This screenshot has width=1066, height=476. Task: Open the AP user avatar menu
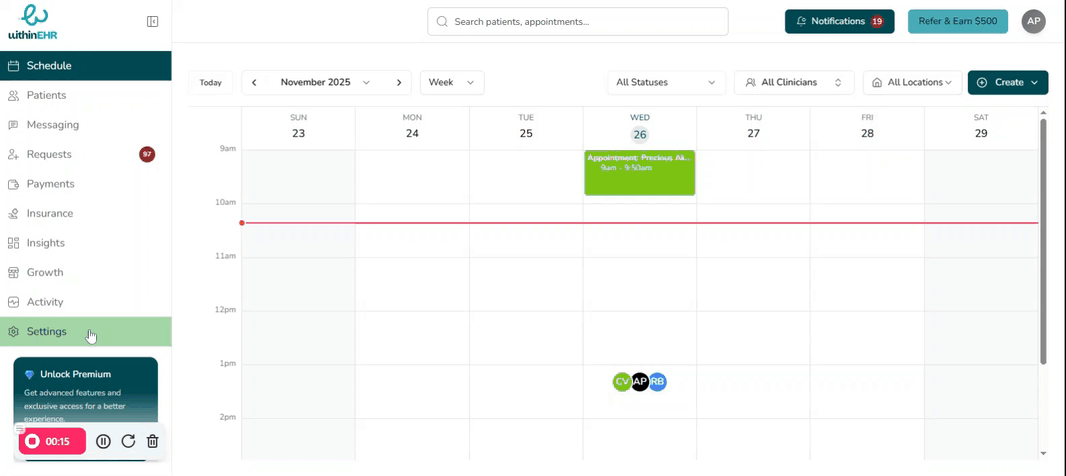pyautogui.click(x=1033, y=21)
